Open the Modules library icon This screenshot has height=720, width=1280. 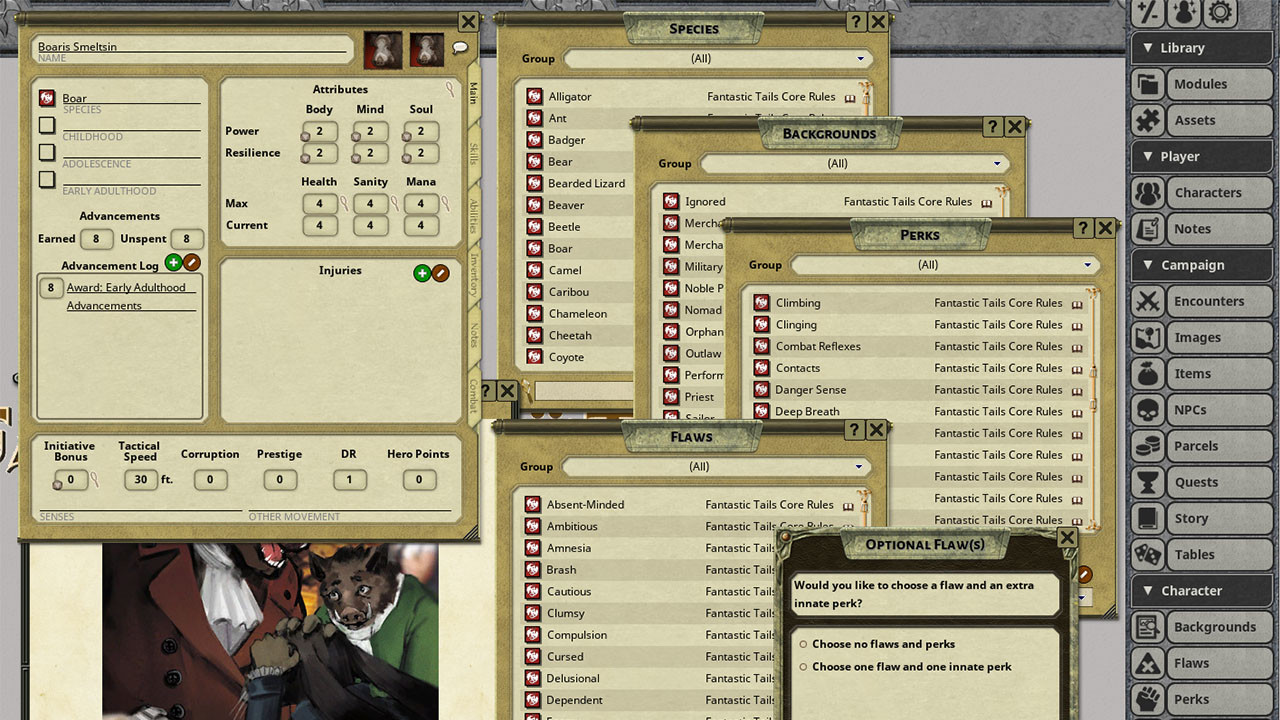pyautogui.click(x=1150, y=84)
